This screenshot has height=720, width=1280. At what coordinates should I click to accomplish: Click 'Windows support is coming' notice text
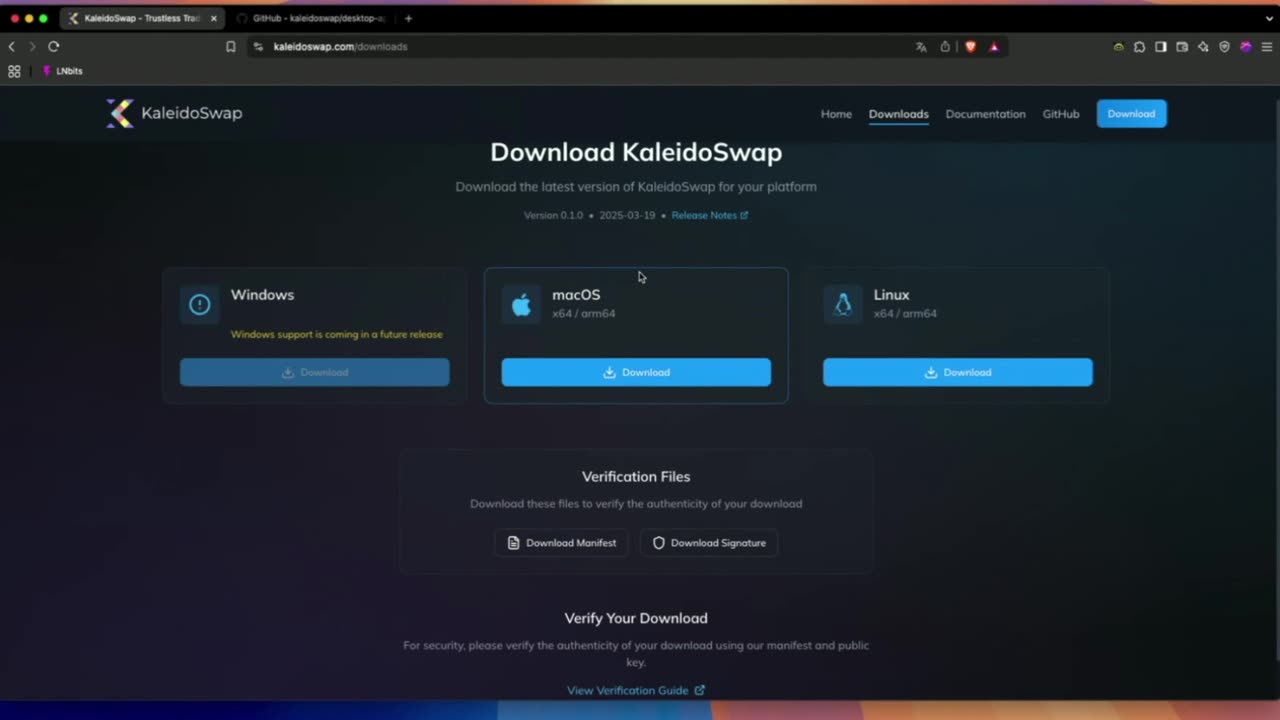336,334
